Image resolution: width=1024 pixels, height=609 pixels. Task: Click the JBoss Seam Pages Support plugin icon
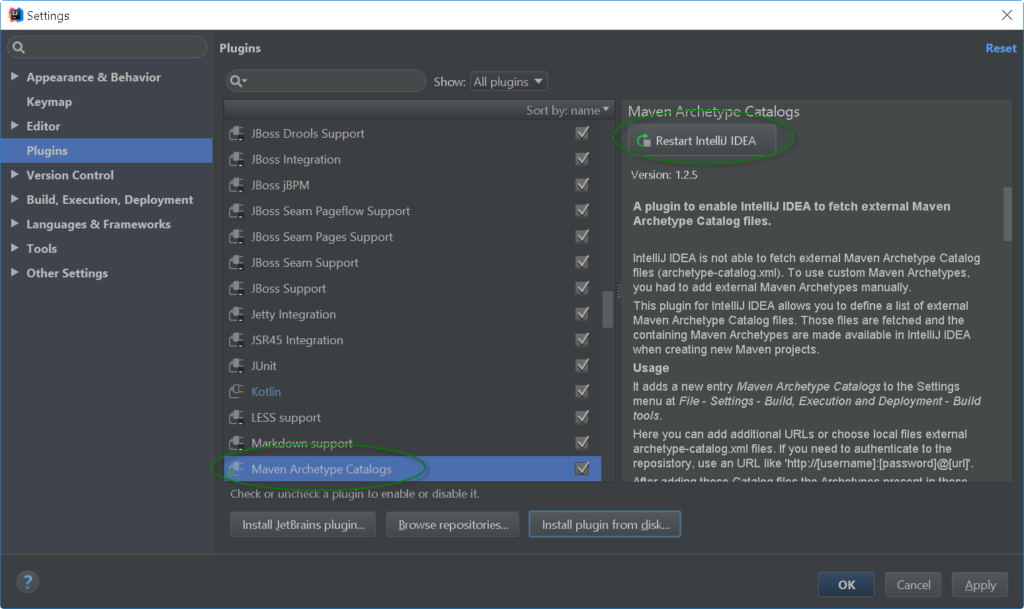click(236, 237)
